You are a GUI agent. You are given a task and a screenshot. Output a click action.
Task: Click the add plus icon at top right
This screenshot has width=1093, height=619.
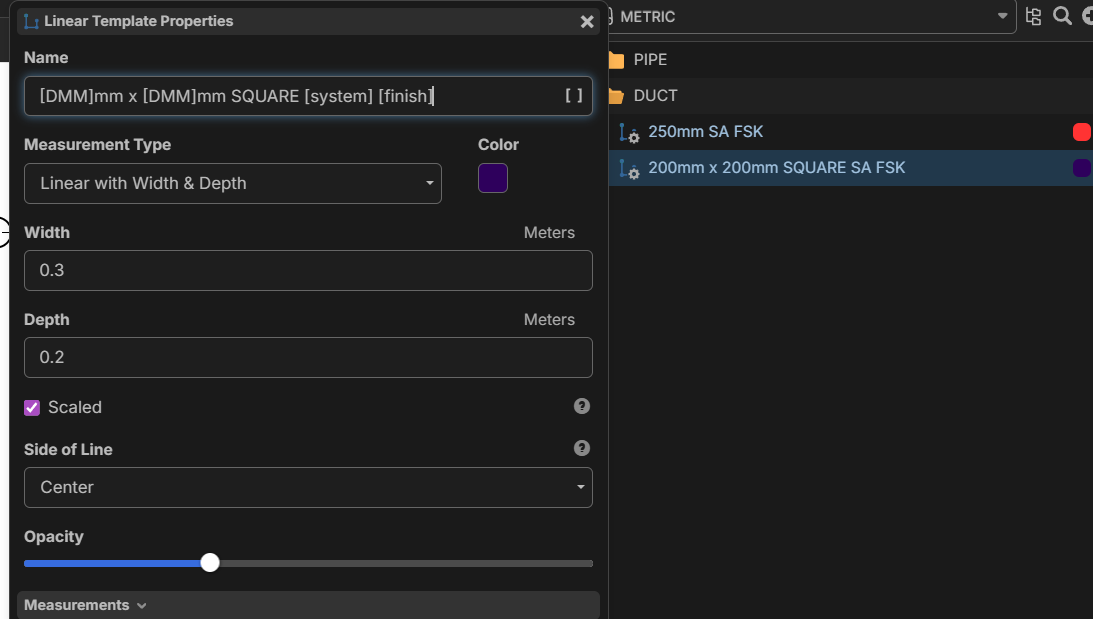pos(1087,16)
